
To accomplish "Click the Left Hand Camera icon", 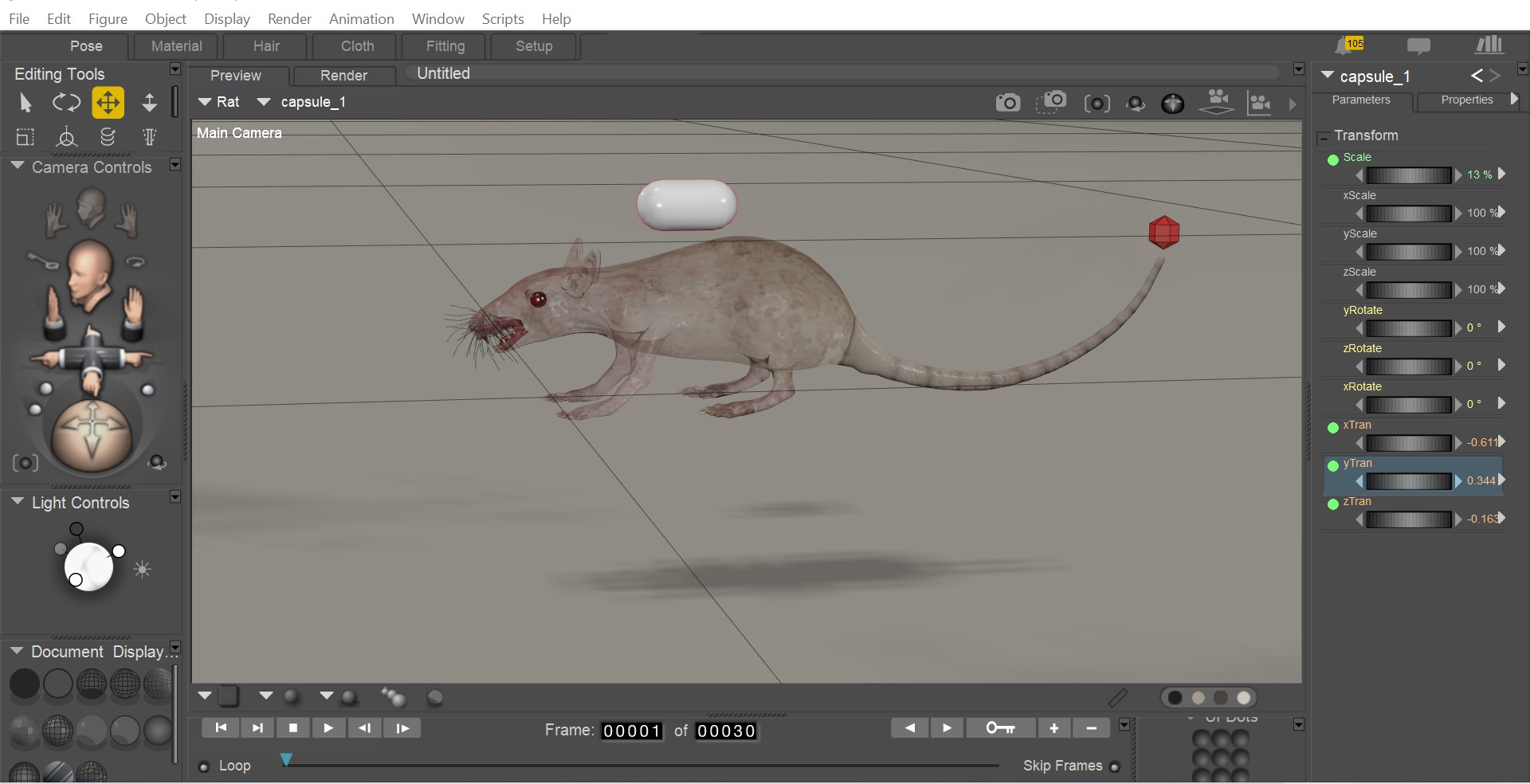I will click(x=55, y=219).
